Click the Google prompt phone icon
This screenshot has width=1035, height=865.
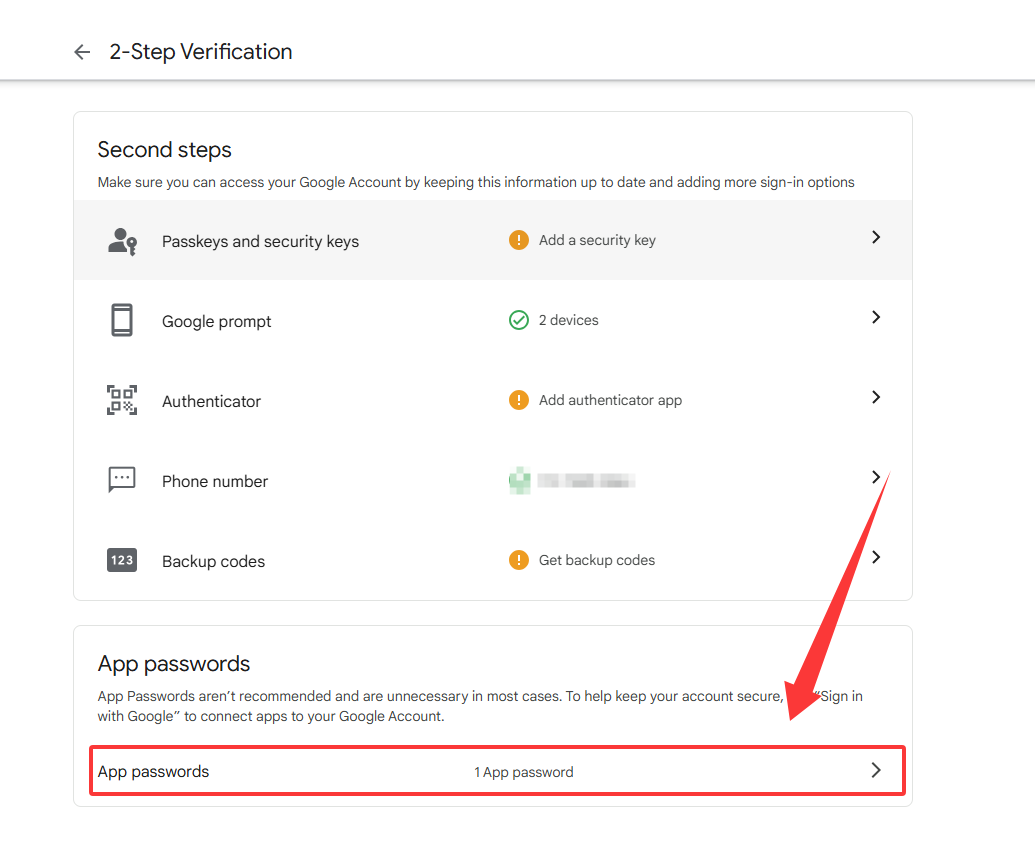click(x=122, y=320)
